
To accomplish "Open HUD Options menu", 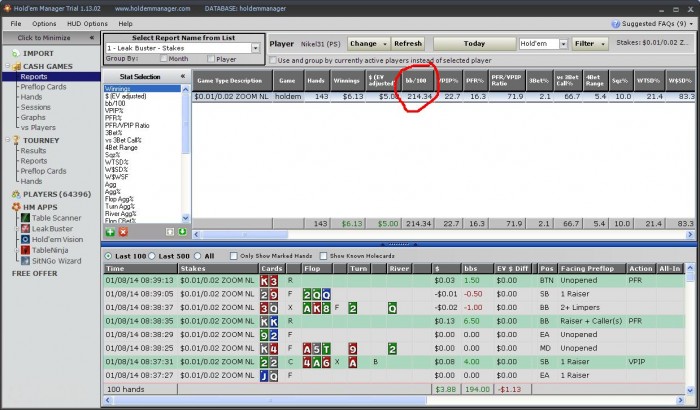I will point(88,24).
